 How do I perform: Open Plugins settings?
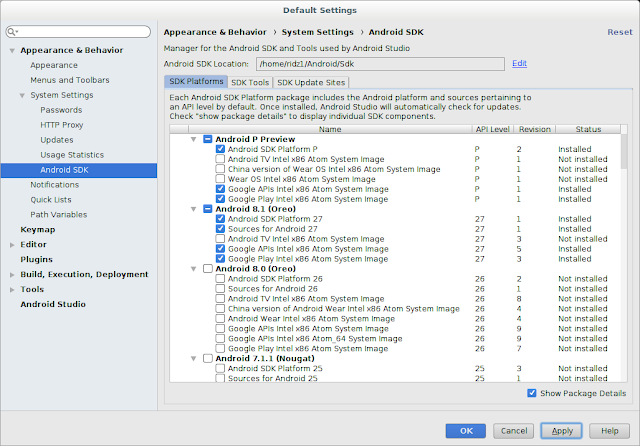coord(36,260)
